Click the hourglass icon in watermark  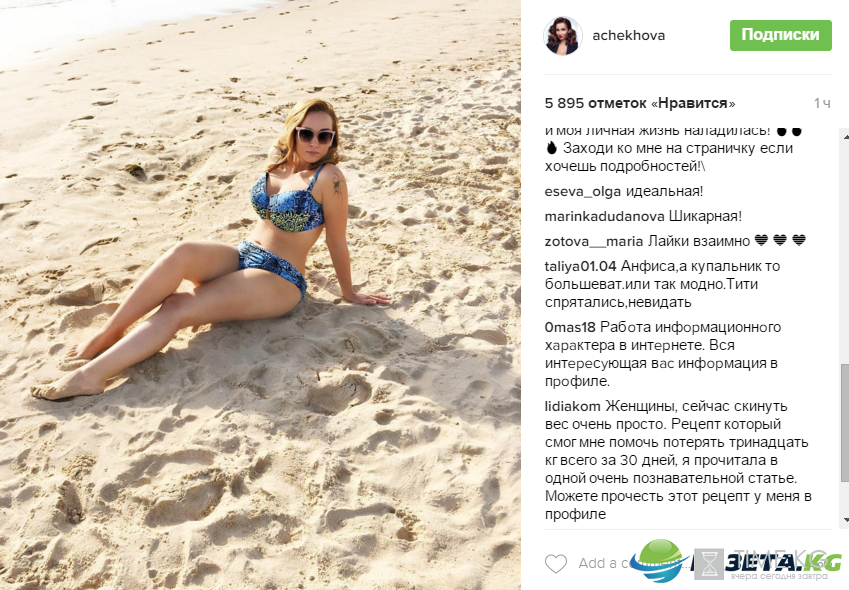pyautogui.click(x=709, y=564)
